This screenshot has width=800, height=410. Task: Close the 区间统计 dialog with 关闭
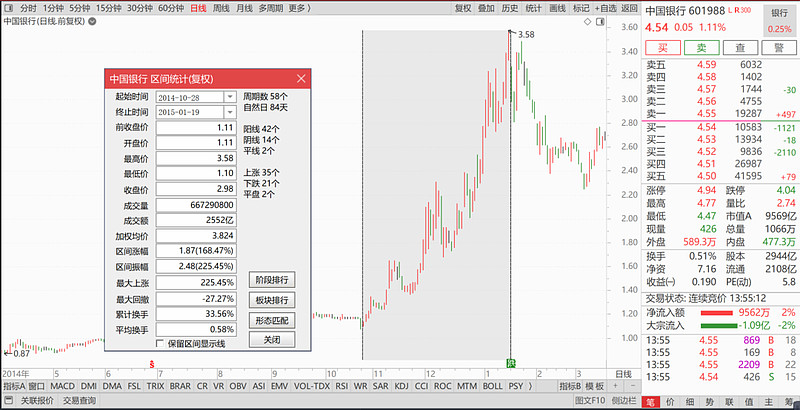pos(272,340)
